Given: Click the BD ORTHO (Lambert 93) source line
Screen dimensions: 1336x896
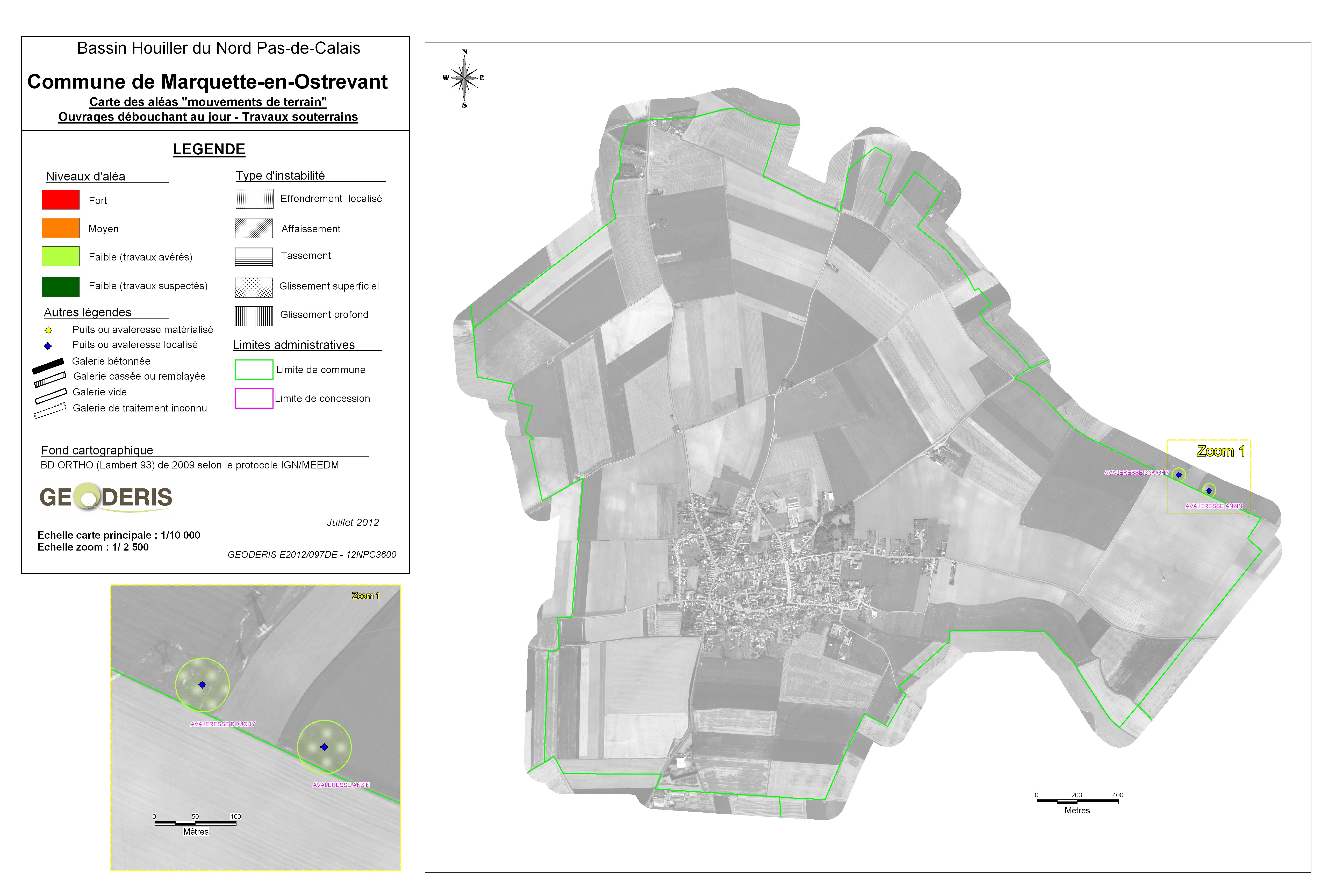Looking at the screenshot, I should pyautogui.click(x=190, y=465).
